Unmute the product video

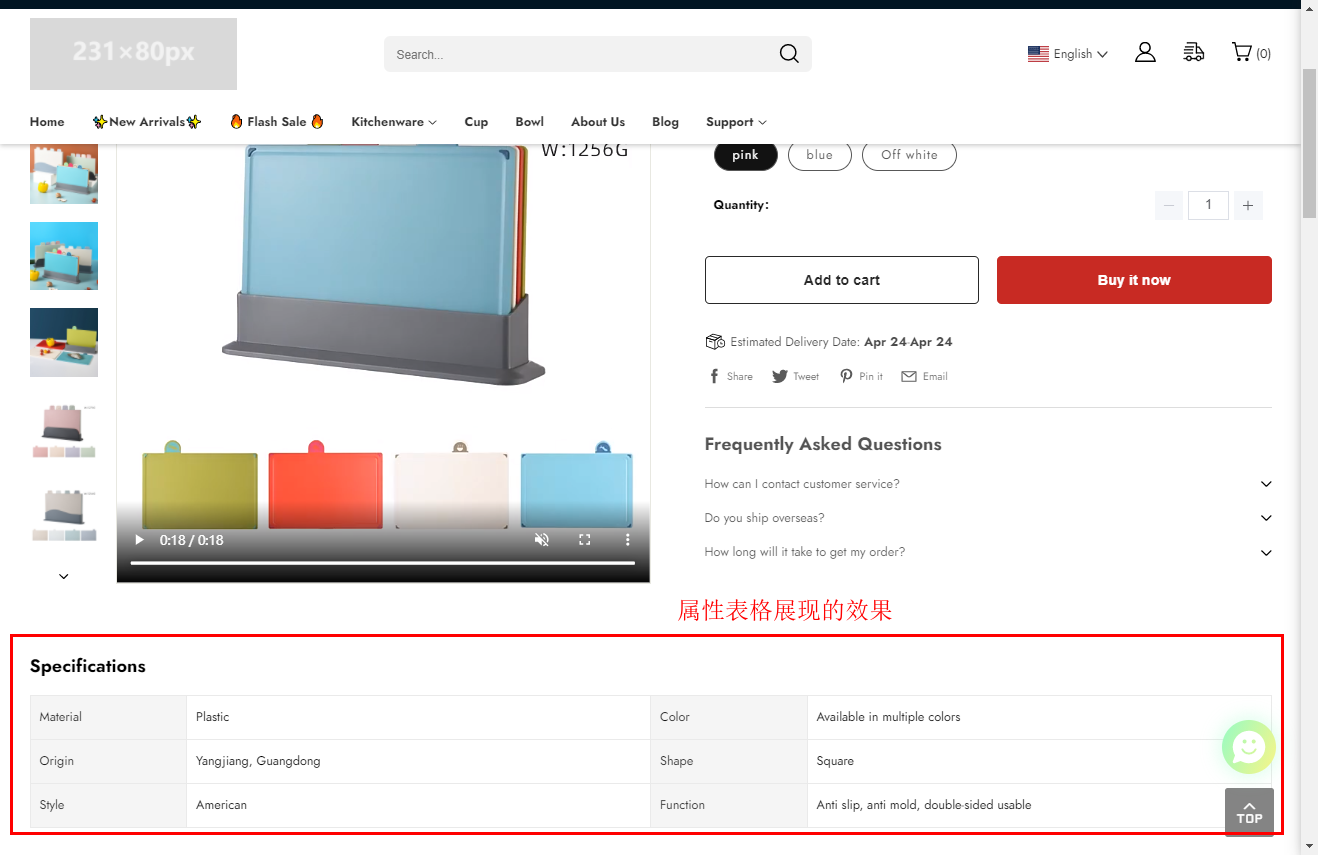pyautogui.click(x=542, y=540)
